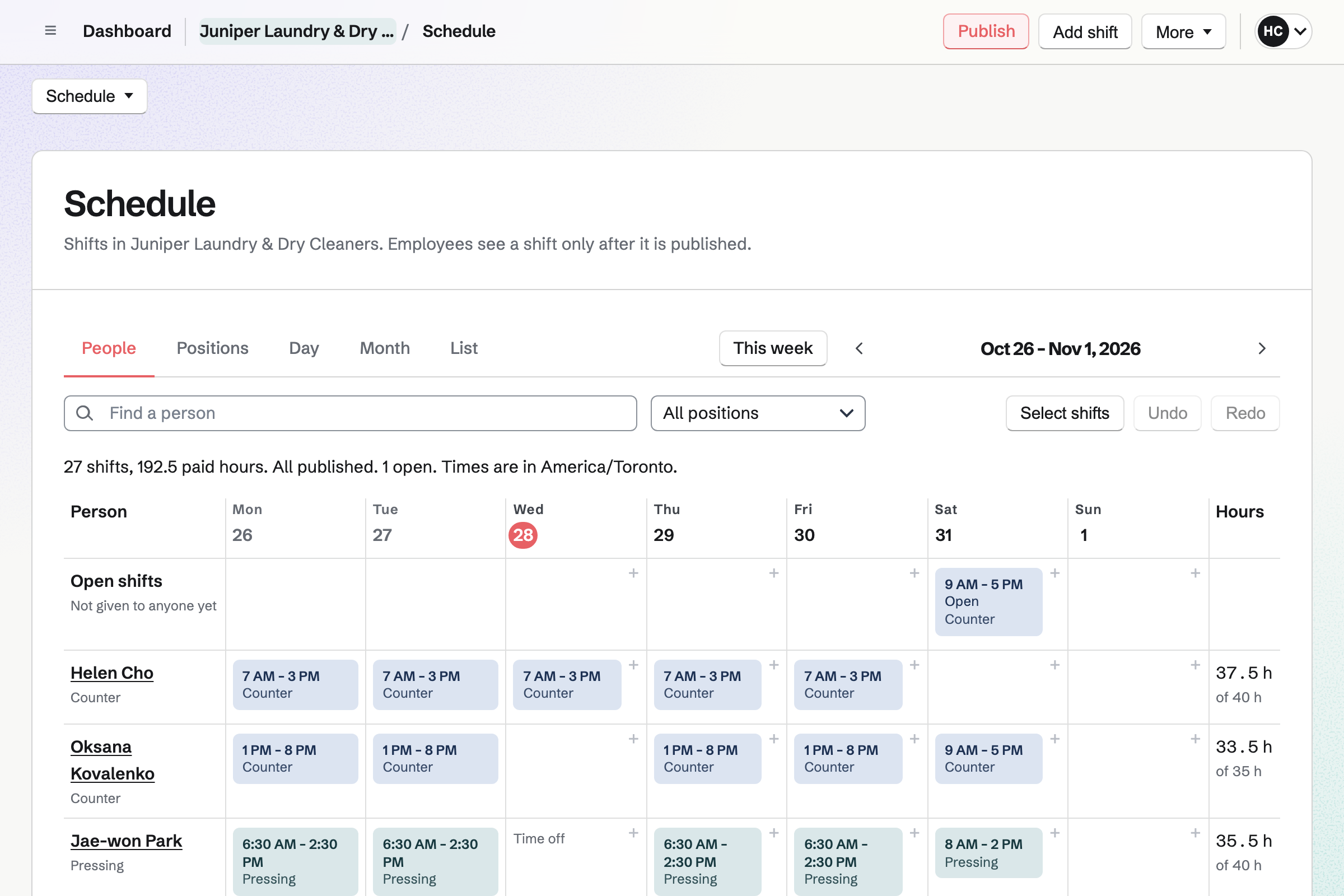This screenshot has width=1344, height=896.
Task: Open Jae-won Park's profile link
Action: (127, 841)
